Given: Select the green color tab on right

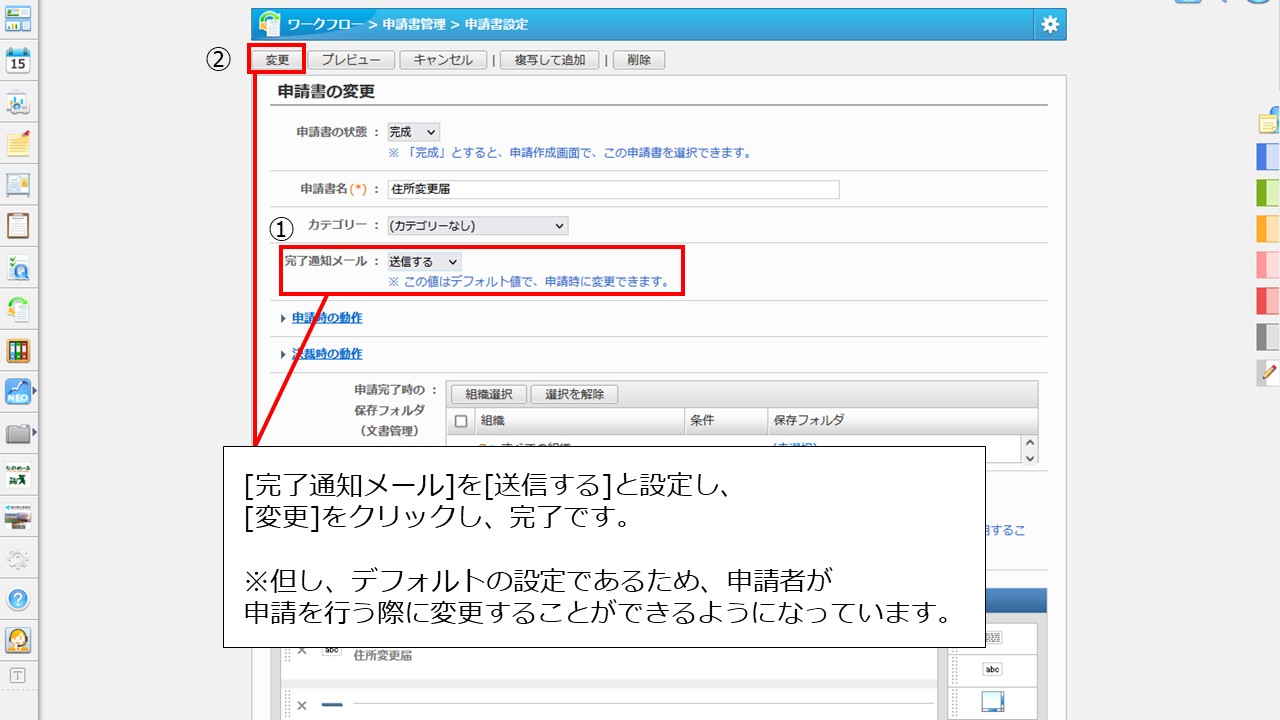Looking at the screenshot, I should point(1268,192).
